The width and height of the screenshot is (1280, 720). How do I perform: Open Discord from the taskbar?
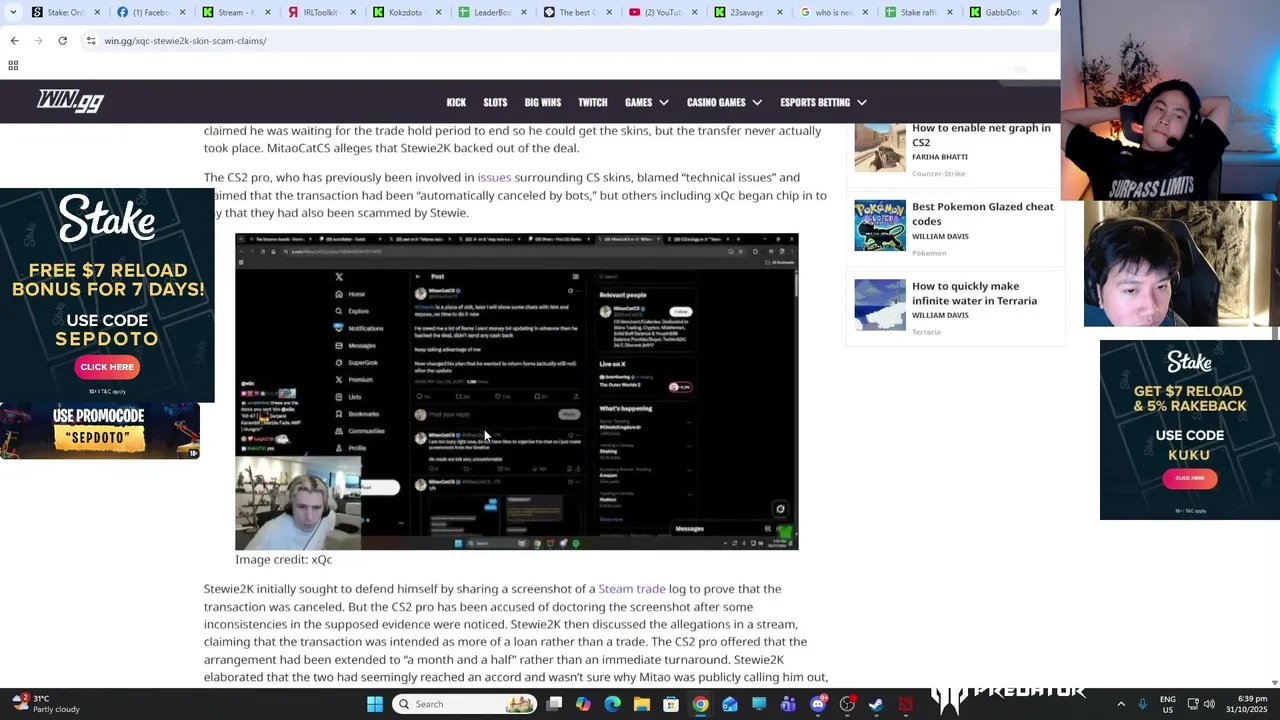[818, 704]
